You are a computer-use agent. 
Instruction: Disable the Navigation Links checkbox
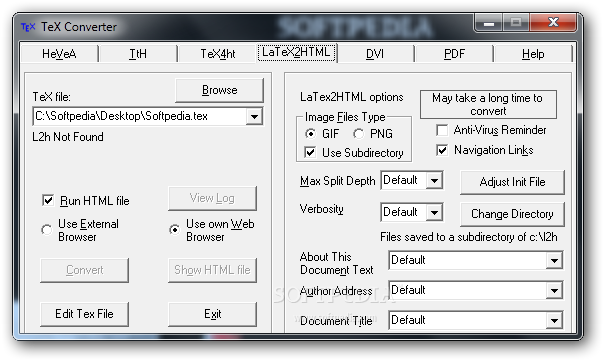(x=442, y=150)
